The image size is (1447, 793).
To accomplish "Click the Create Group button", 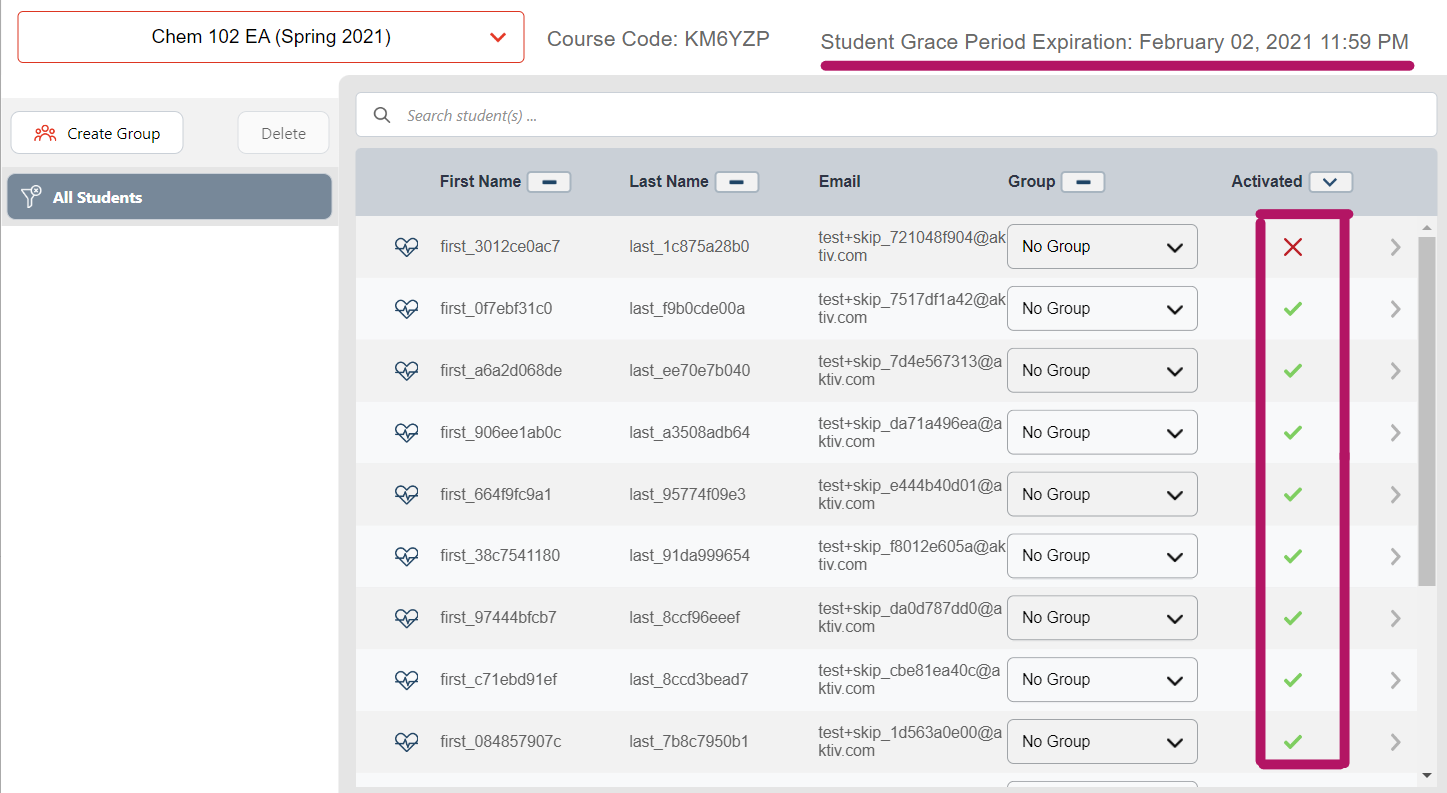I will pos(96,132).
